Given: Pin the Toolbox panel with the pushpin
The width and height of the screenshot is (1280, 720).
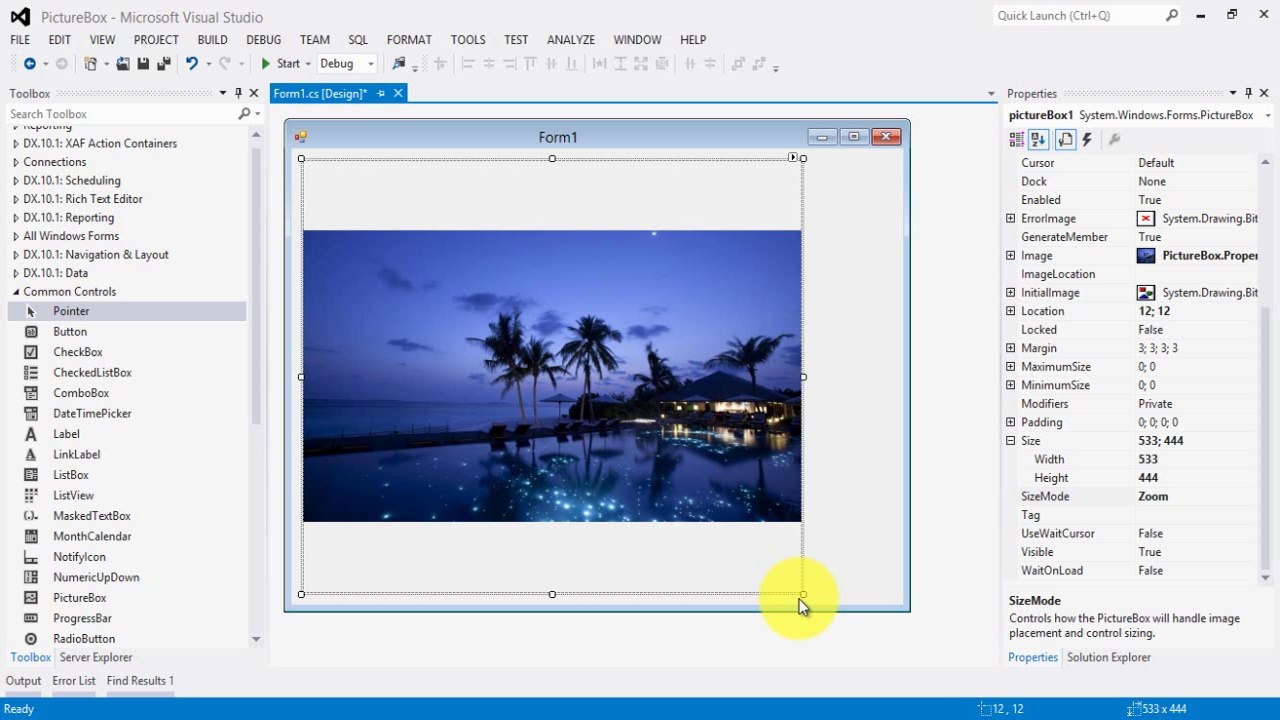Looking at the screenshot, I should (238, 93).
